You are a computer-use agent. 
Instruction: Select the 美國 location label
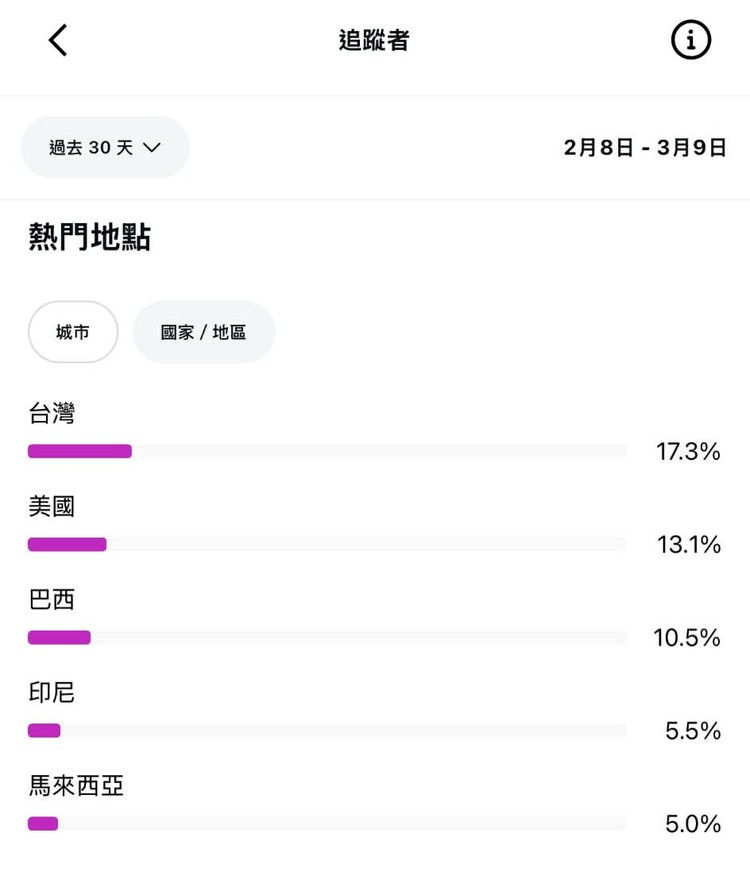click(x=51, y=506)
